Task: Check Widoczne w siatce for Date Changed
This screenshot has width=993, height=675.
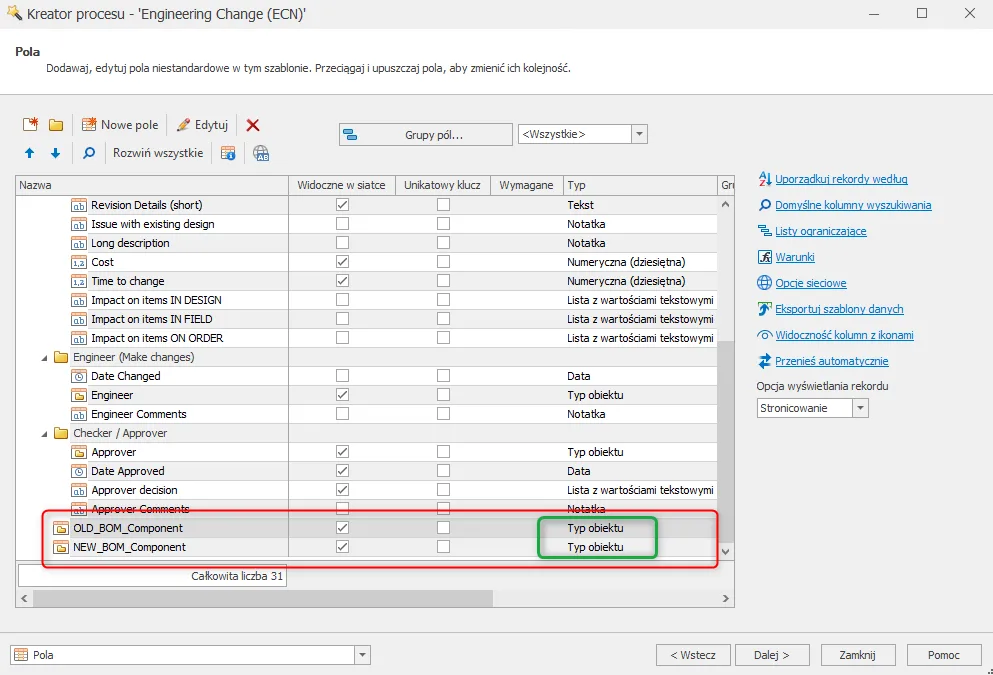Action: [342, 375]
